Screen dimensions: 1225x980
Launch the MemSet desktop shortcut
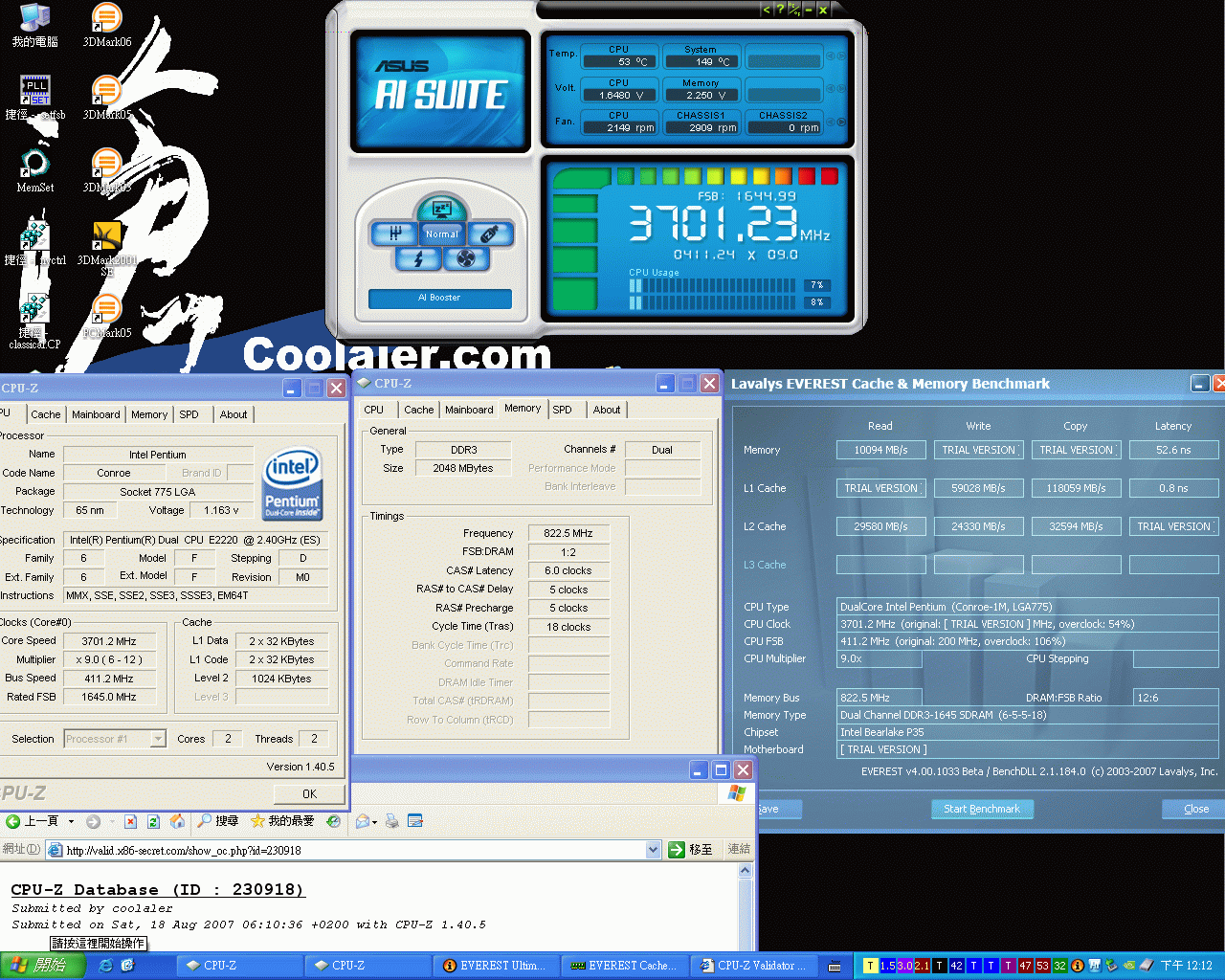pyautogui.click(x=34, y=170)
